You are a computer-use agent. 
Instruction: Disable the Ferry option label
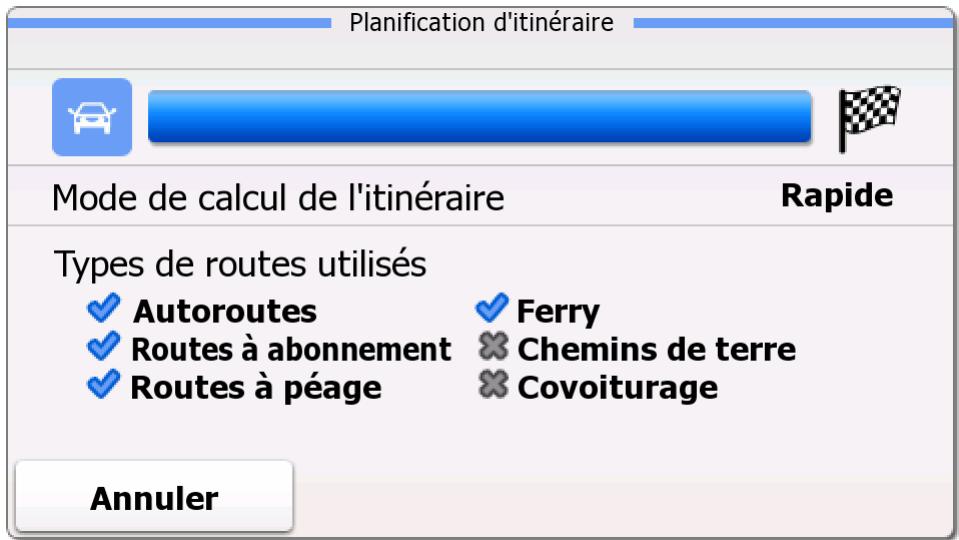558,313
